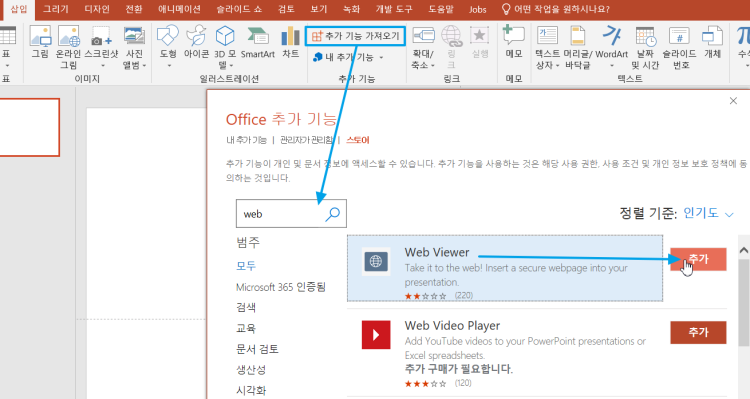This screenshot has height=399, width=750.
Task: Select the 교육 category
Action: [x=246, y=328]
